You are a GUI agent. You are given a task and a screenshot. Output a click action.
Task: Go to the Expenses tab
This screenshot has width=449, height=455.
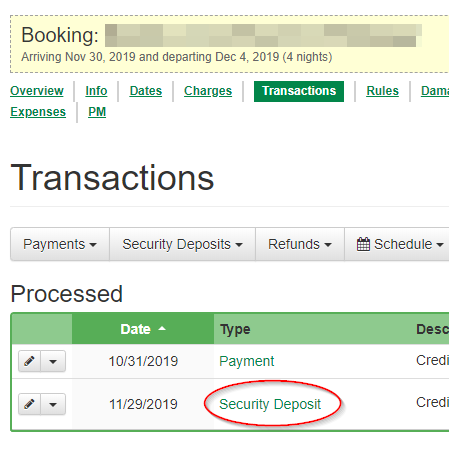click(38, 112)
